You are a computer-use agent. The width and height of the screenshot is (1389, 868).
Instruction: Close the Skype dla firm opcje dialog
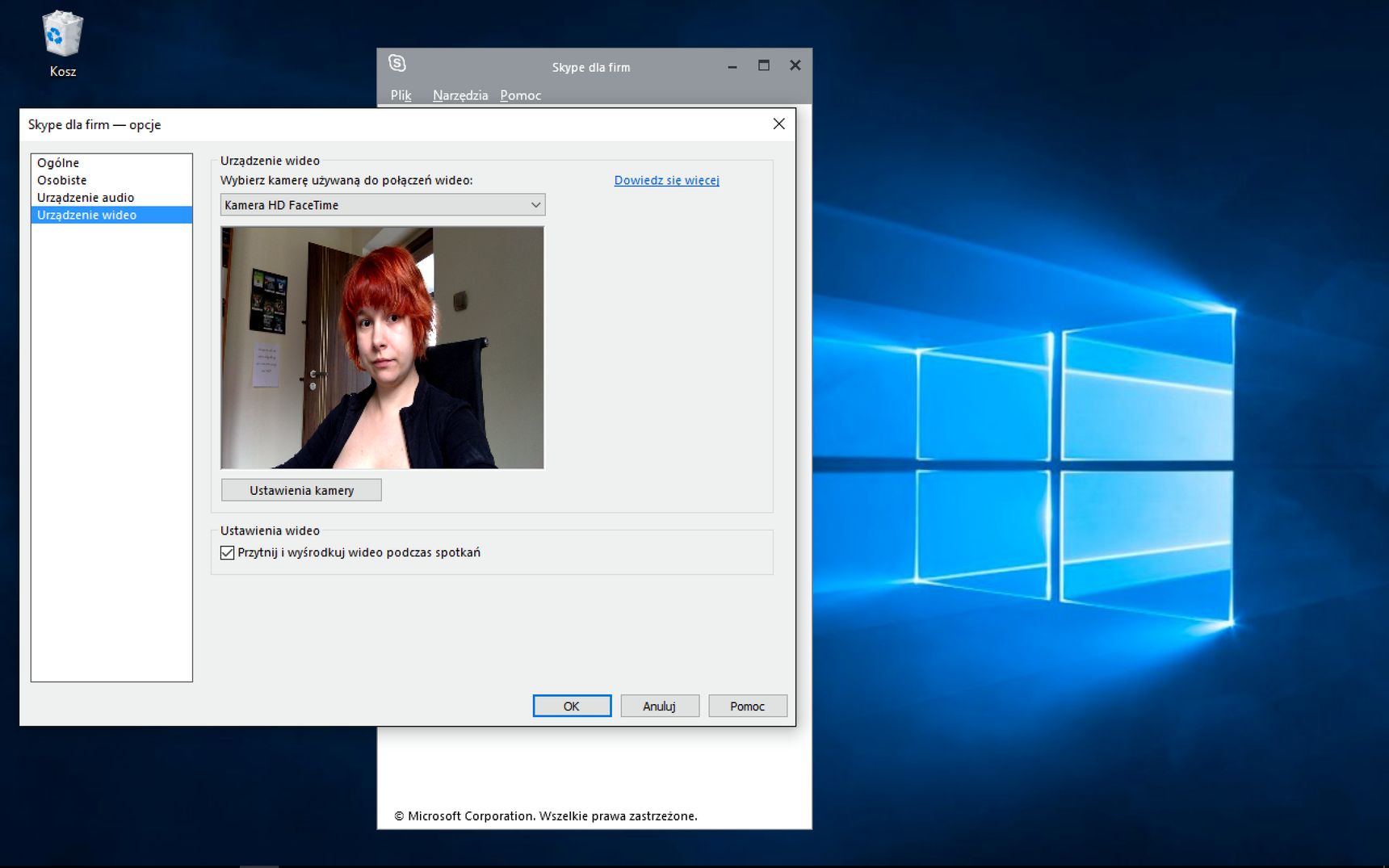click(x=778, y=124)
